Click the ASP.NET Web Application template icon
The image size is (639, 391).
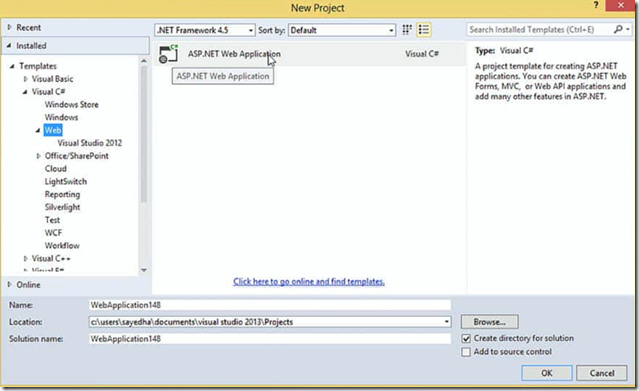click(x=168, y=54)
